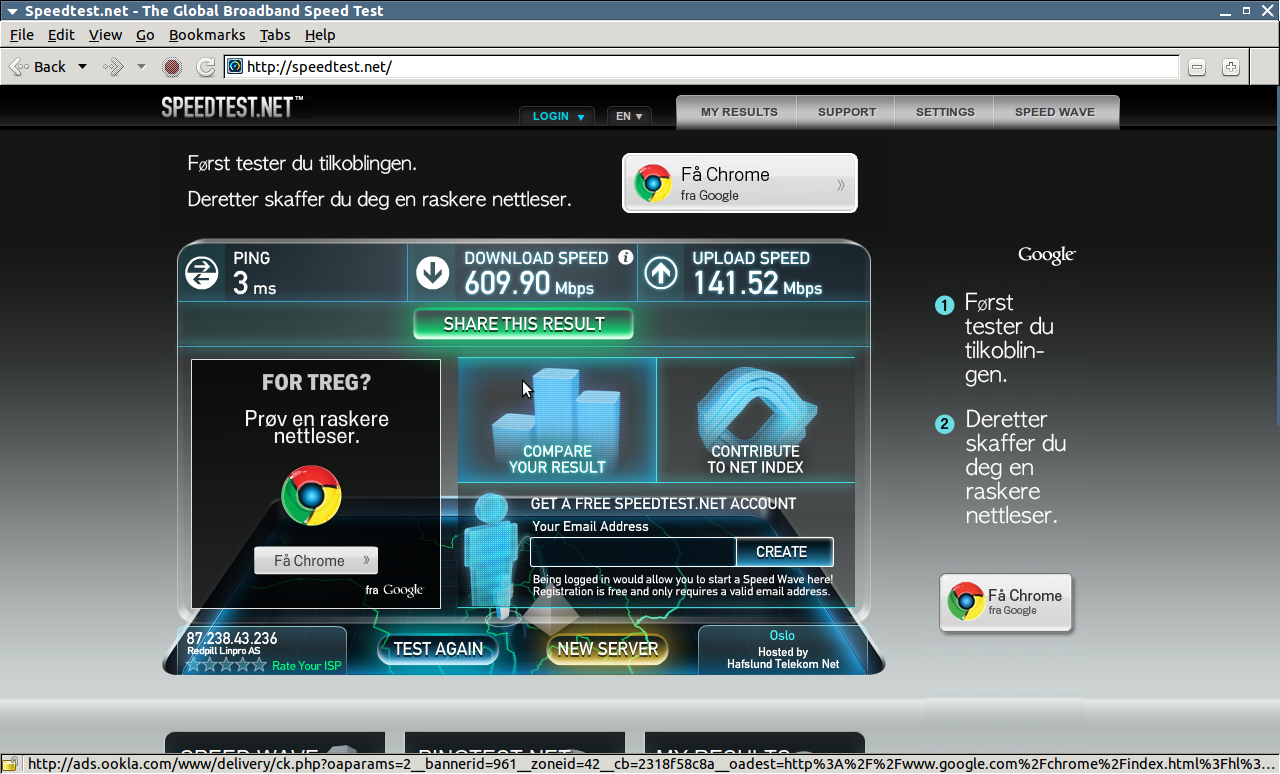
Task: Go to the SETTINGS tab
Action: click(x=945, y=112)
